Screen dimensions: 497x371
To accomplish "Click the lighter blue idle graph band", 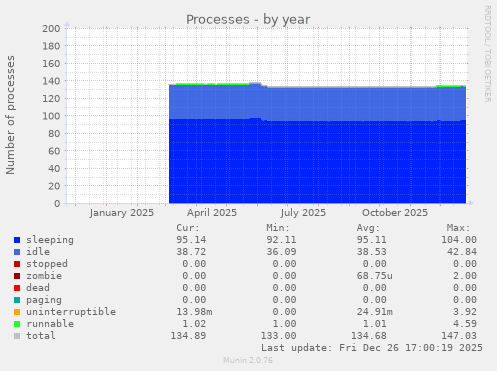I will point(317,104).
